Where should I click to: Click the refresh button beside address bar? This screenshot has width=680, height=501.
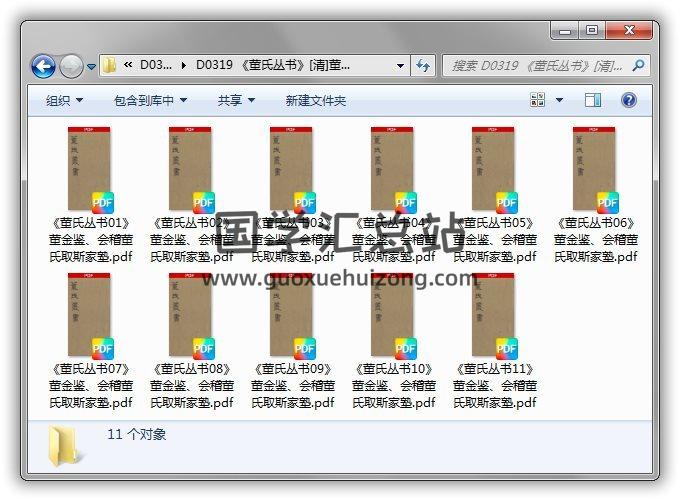(x=423, y=66)
